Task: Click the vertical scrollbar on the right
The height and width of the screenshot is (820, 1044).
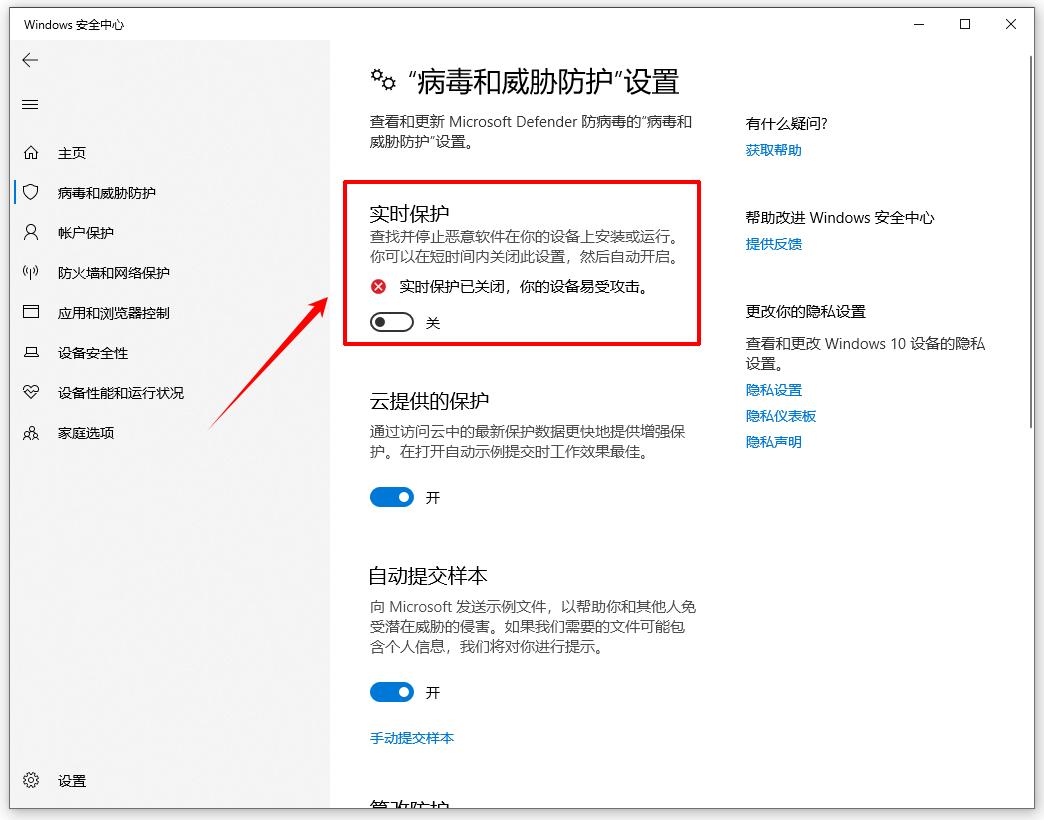Action: click(1031, 242)
